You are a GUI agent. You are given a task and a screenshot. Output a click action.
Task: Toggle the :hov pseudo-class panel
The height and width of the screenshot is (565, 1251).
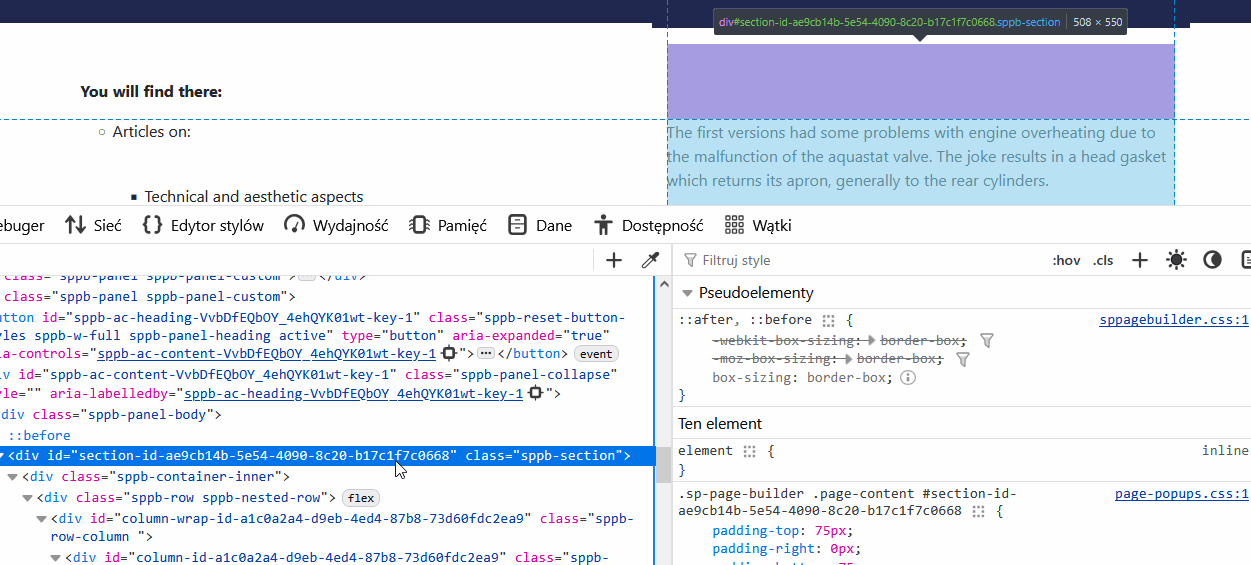point(1066,260)
